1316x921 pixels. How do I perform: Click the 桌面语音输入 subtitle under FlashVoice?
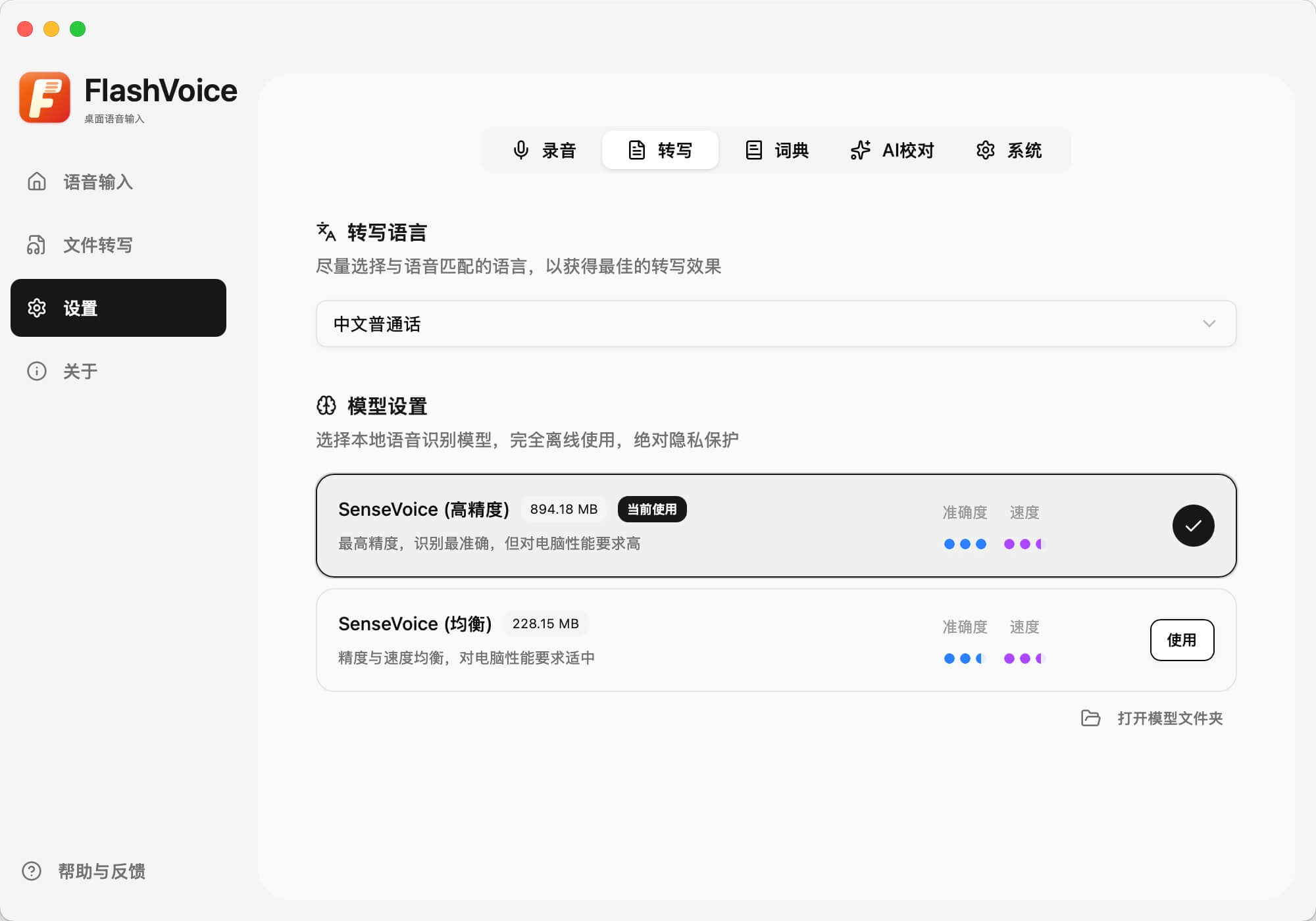114,119
